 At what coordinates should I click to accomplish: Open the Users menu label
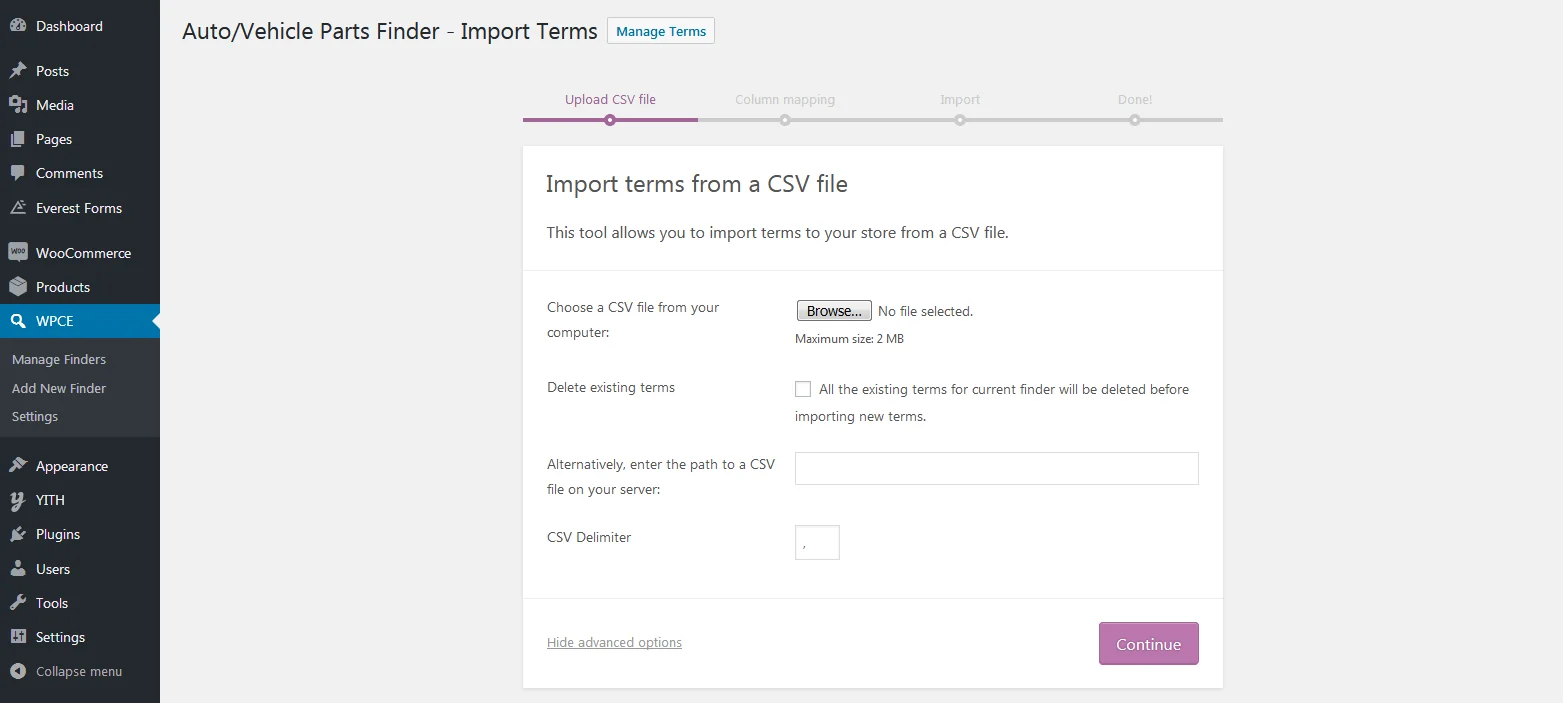coord(53,569)
